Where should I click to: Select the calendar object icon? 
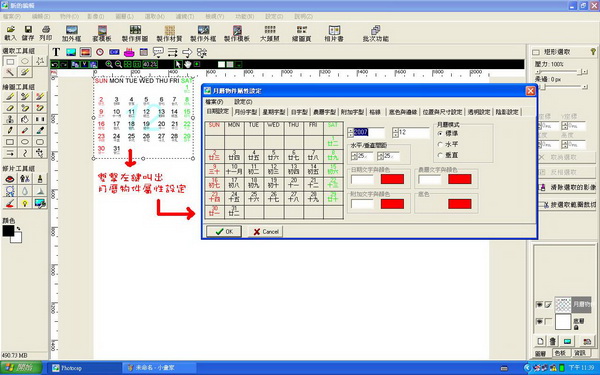coord(143,52)
